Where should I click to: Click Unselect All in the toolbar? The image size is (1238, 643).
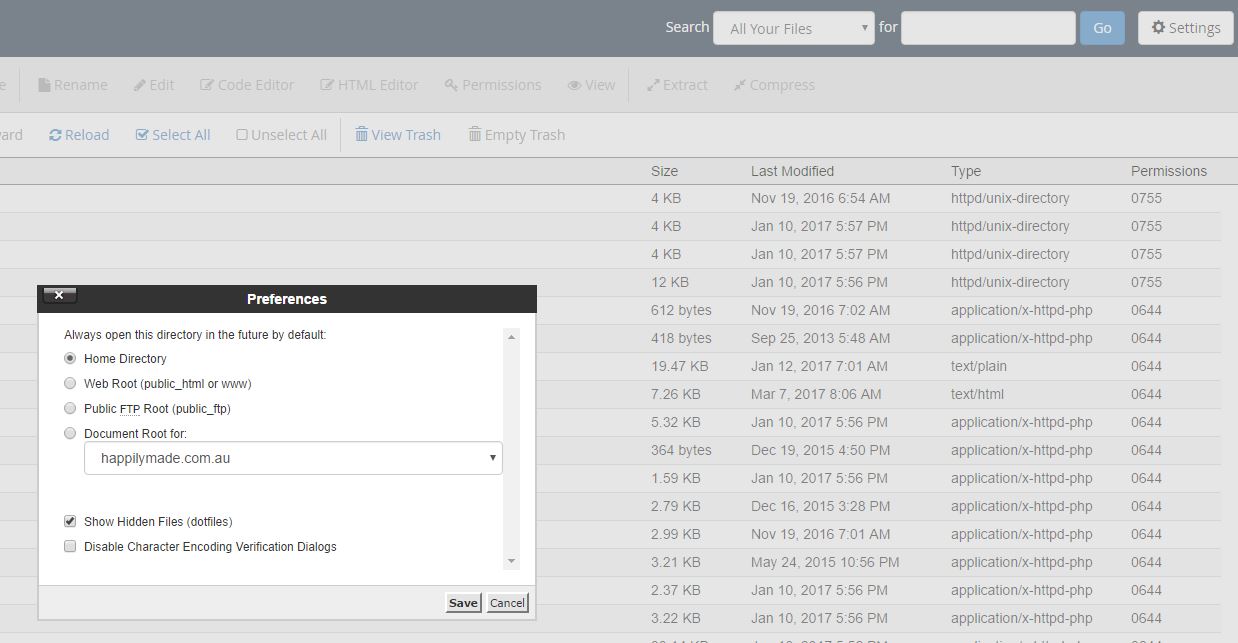(x=281, y=134)
